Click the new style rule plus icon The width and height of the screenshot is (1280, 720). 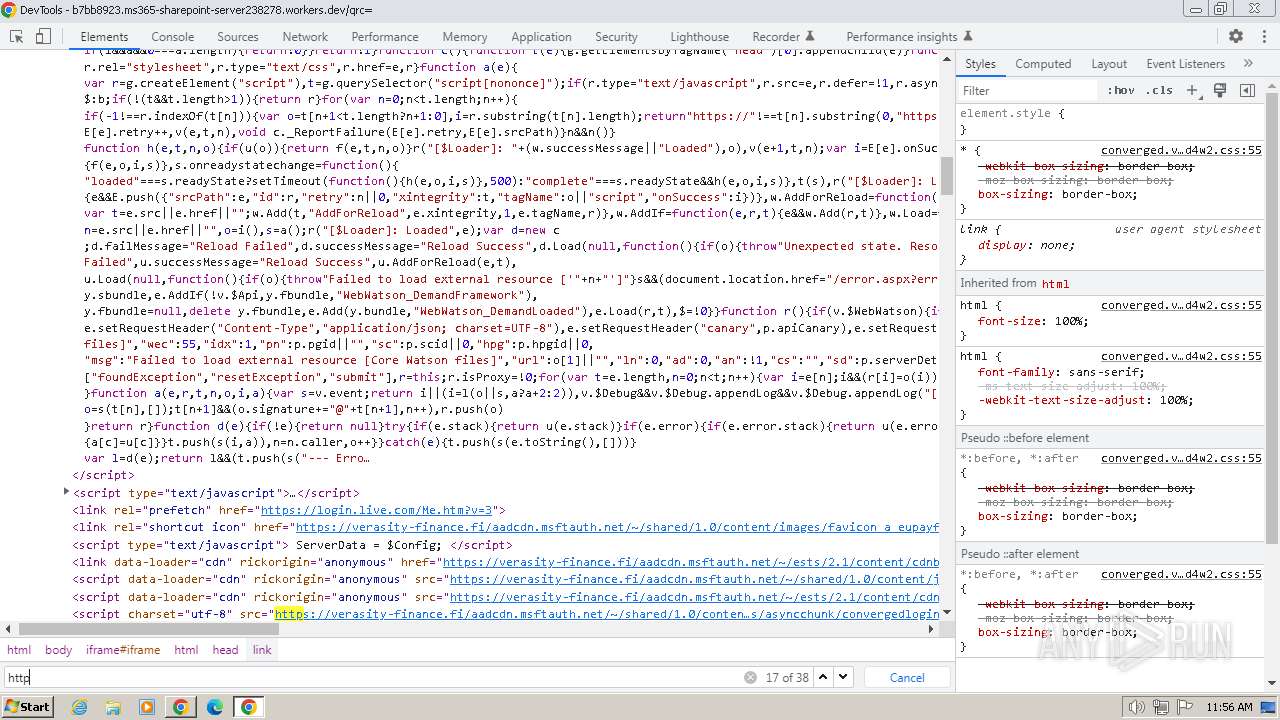point(1192,90)
